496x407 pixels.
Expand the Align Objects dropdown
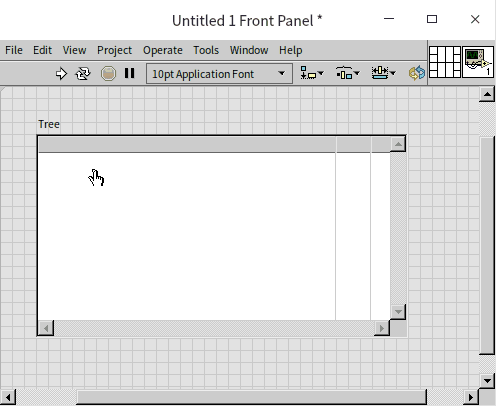tap(312, 73)
